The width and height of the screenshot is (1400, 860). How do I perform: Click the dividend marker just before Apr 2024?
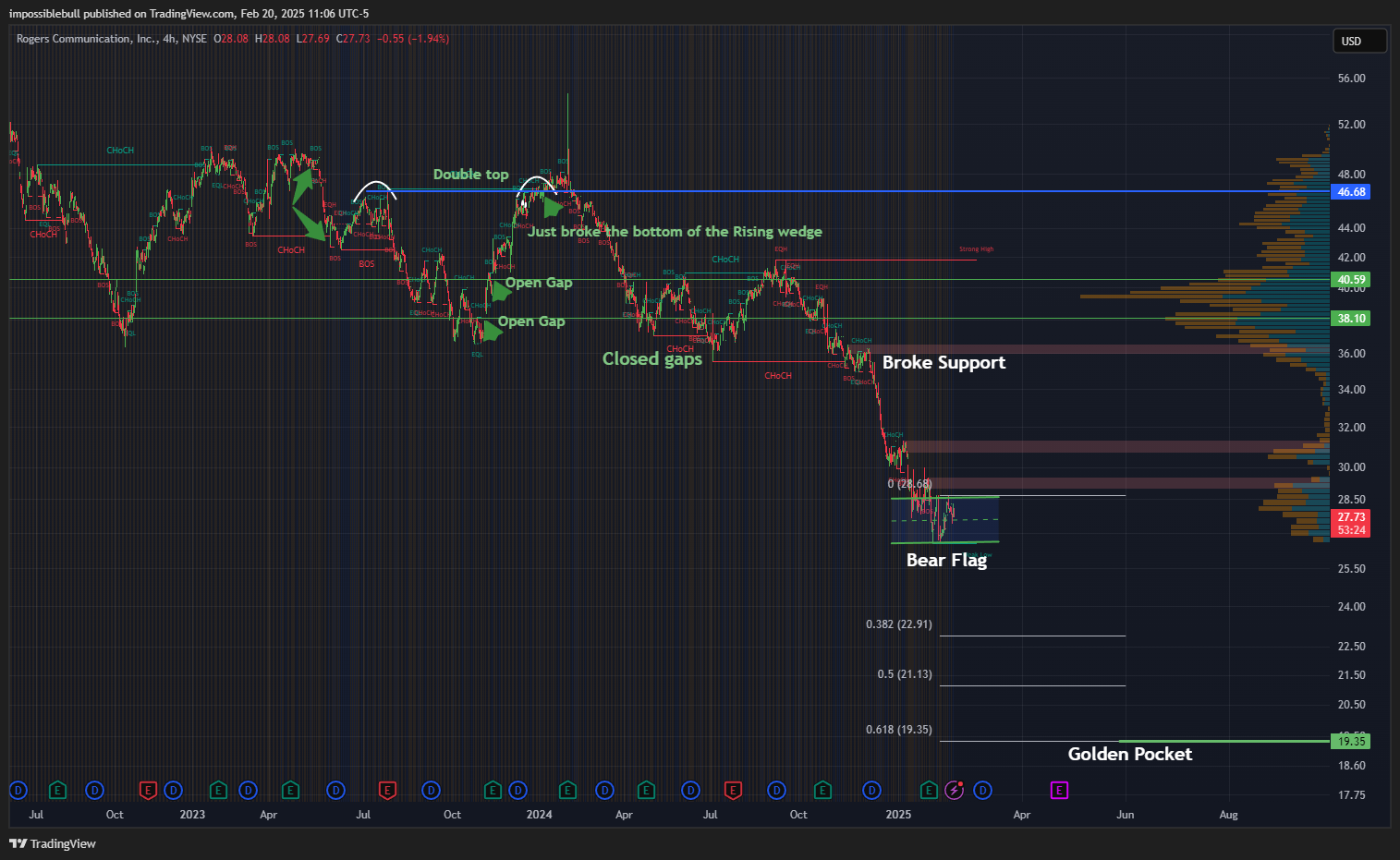[x=604, y=790]
